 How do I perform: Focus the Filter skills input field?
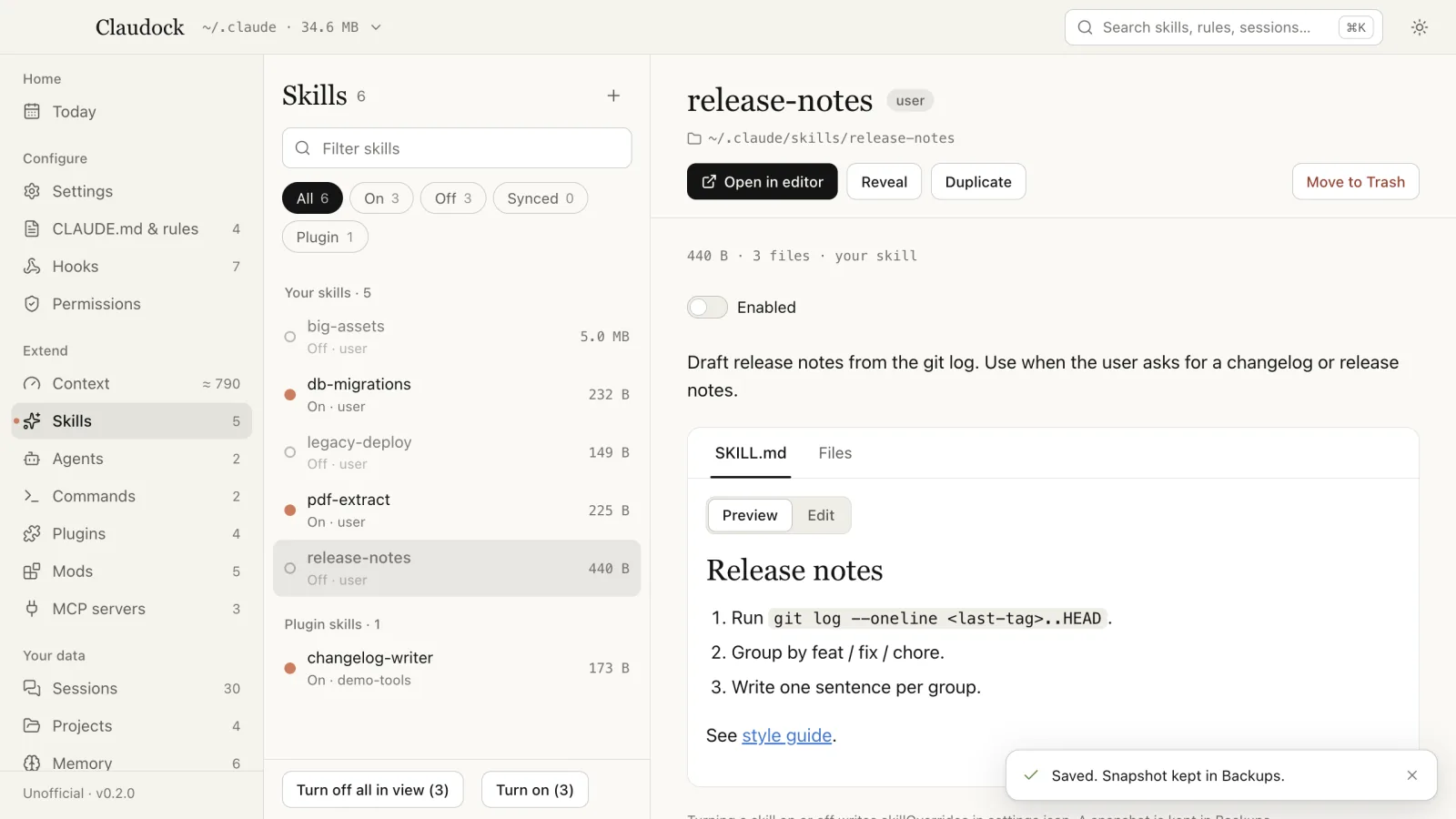tap(457, 148)
